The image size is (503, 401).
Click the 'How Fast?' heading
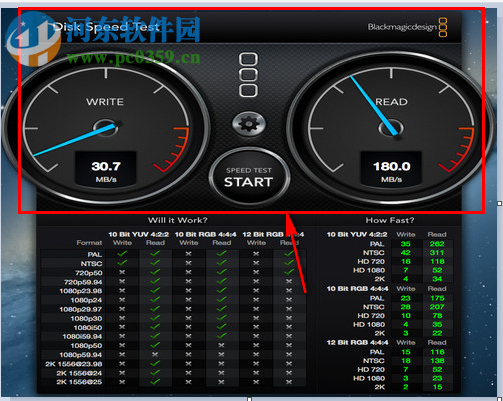click(x=390, y=220)
